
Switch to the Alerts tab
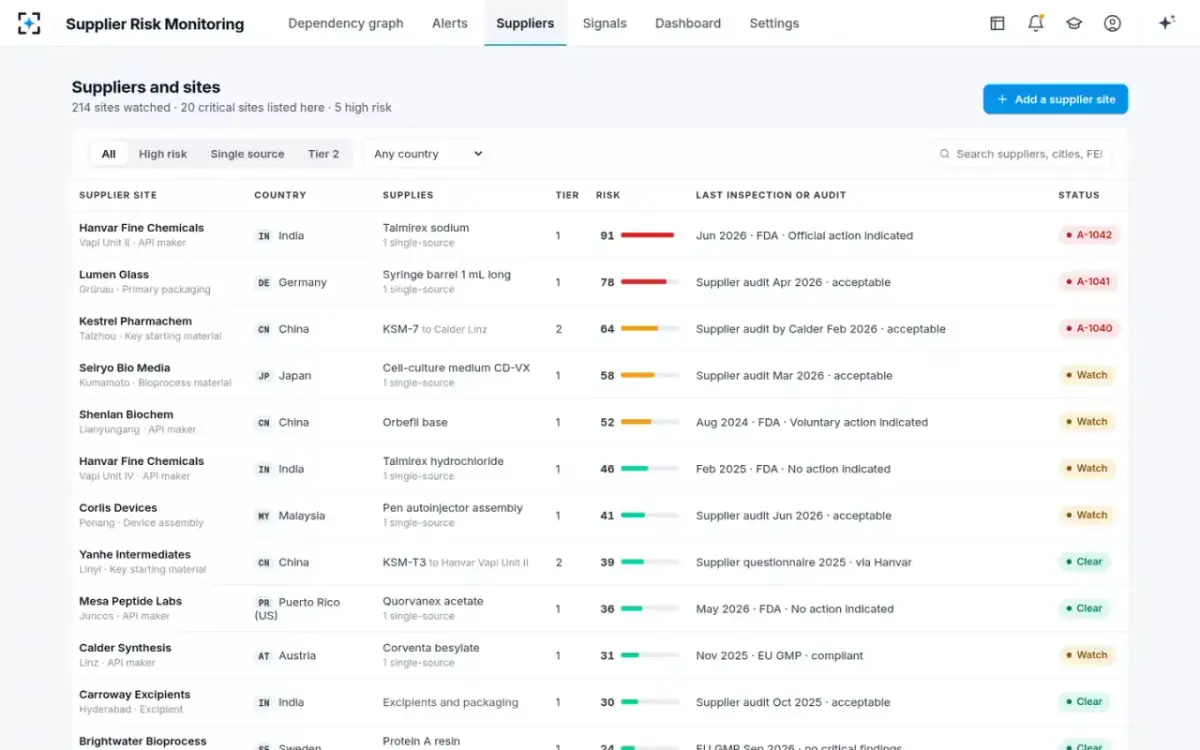coord(450,23)
